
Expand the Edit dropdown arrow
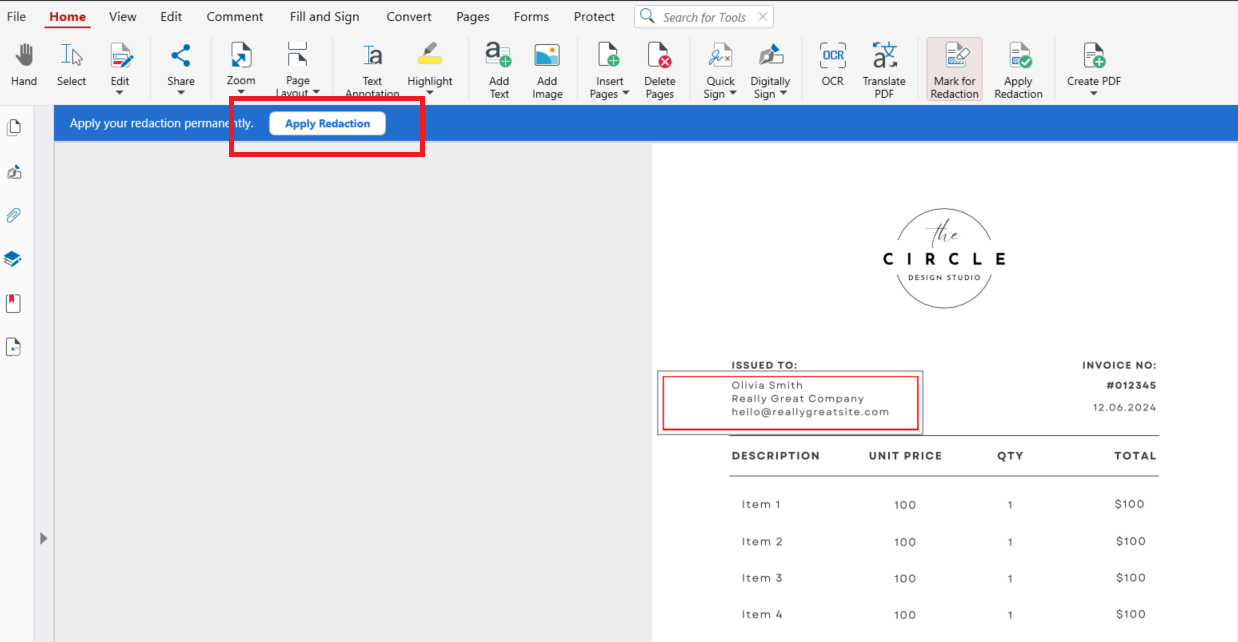(x=120, y=93)
